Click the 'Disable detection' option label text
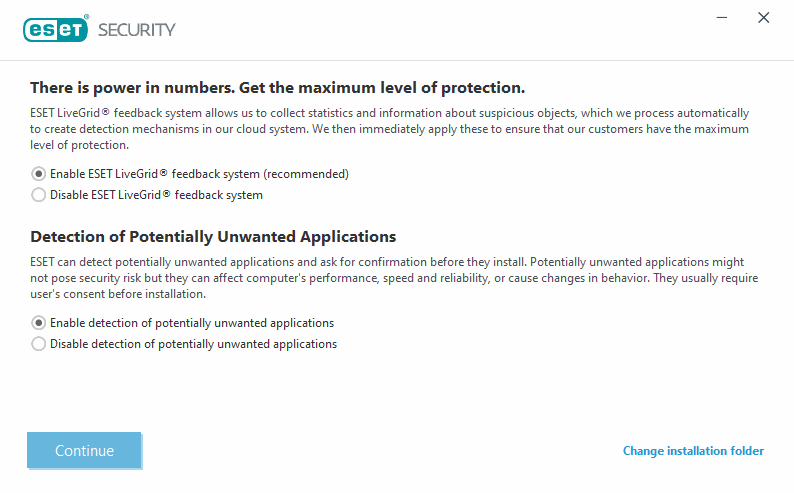The width and height of the screenshot is (794, 493). (x=193, y=344)
